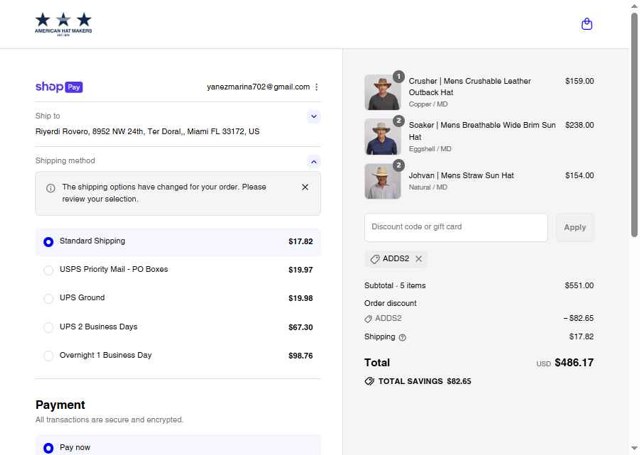640x455 pixels.
Task: Click the shipping help question mark icon
Action: point(402,337)
